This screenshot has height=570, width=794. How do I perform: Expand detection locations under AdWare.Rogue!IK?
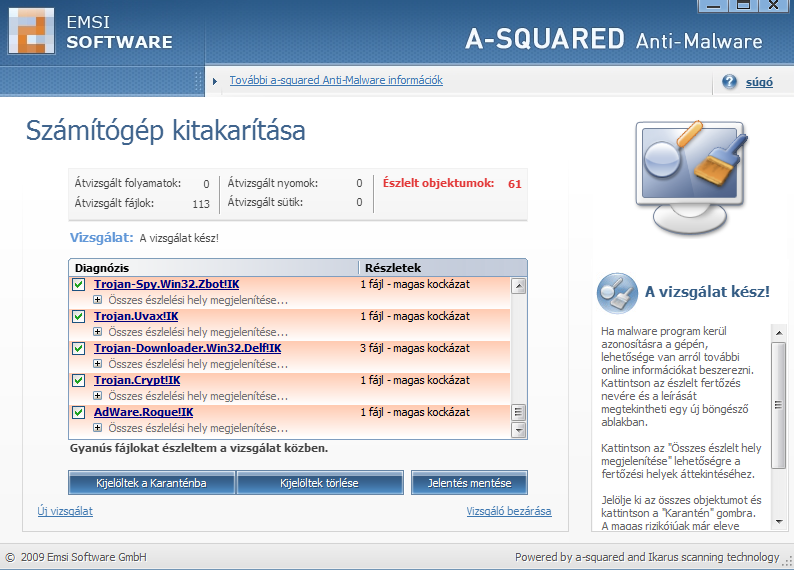point(98,428)
